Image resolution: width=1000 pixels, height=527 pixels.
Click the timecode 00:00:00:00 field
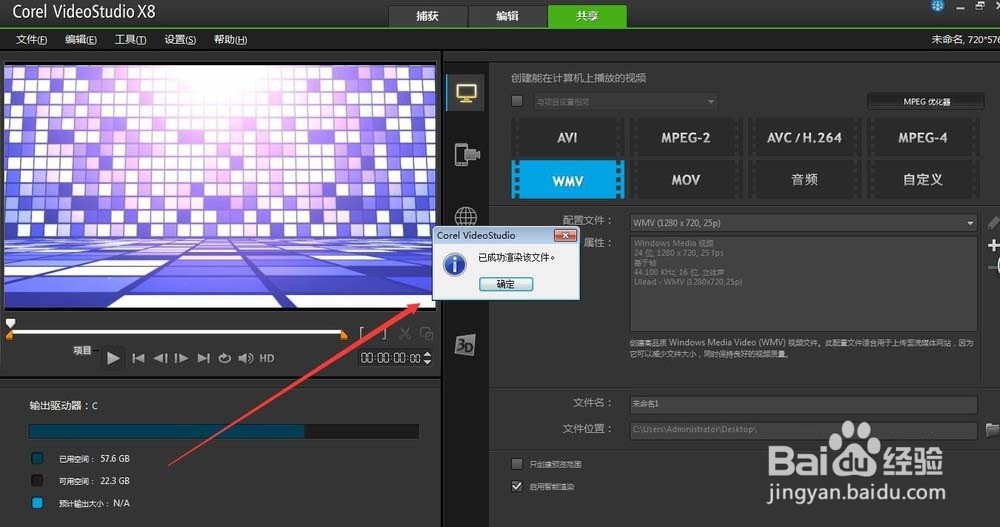pos(390,358)
